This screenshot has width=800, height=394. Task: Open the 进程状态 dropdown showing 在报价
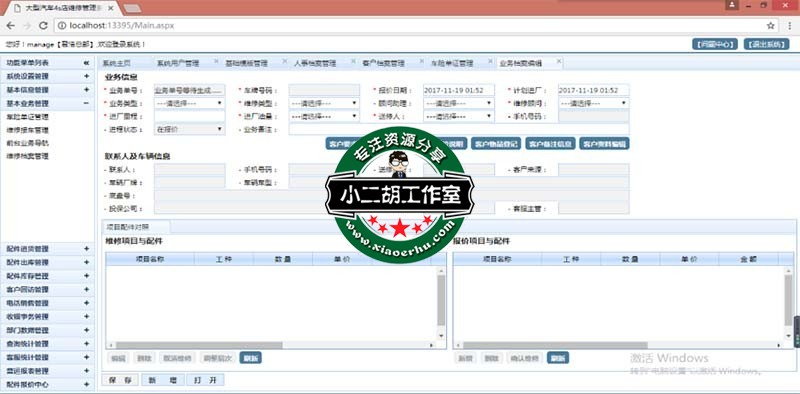coord(189,130)
